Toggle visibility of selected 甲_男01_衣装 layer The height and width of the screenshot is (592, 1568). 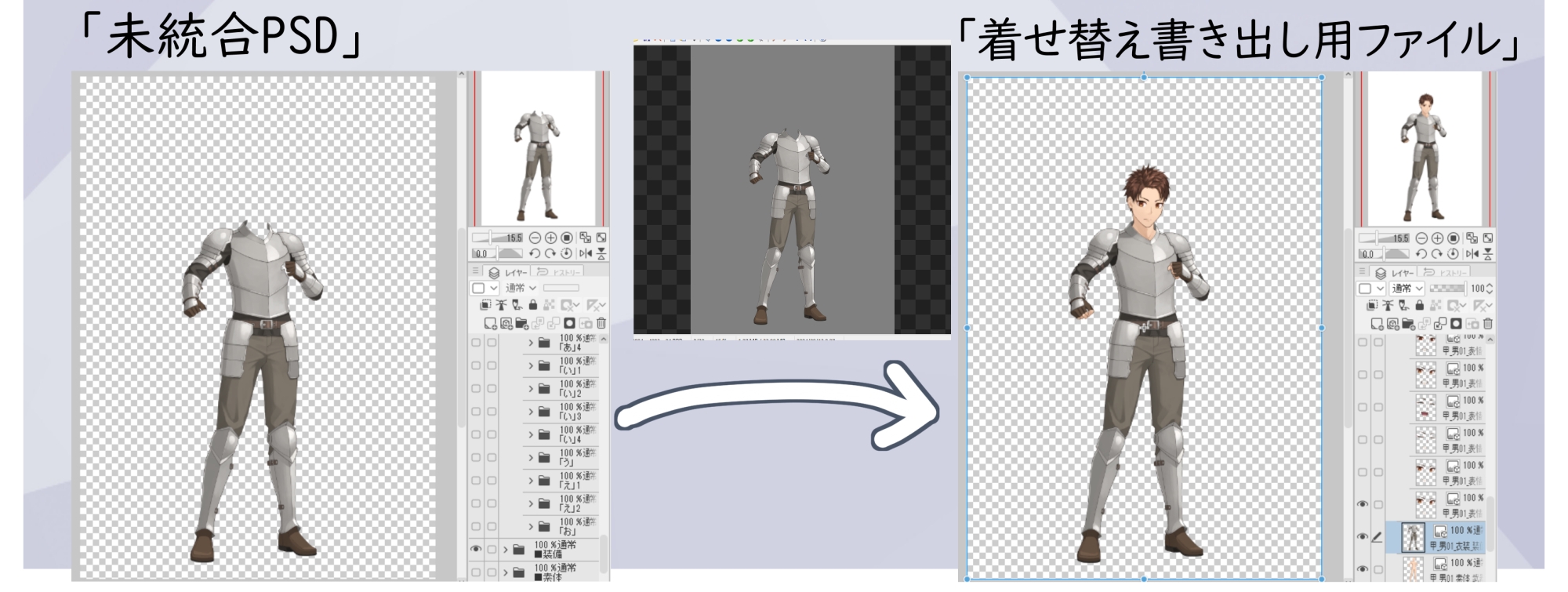click(1363, 536)
